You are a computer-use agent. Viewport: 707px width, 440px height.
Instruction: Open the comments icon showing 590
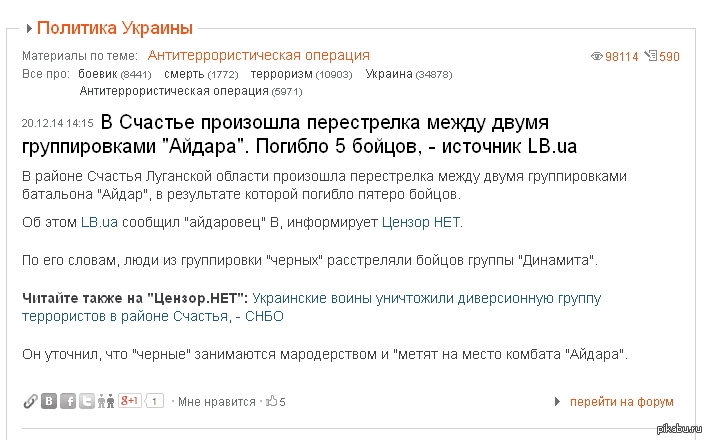pyautogui.click(x=651, y=56)
